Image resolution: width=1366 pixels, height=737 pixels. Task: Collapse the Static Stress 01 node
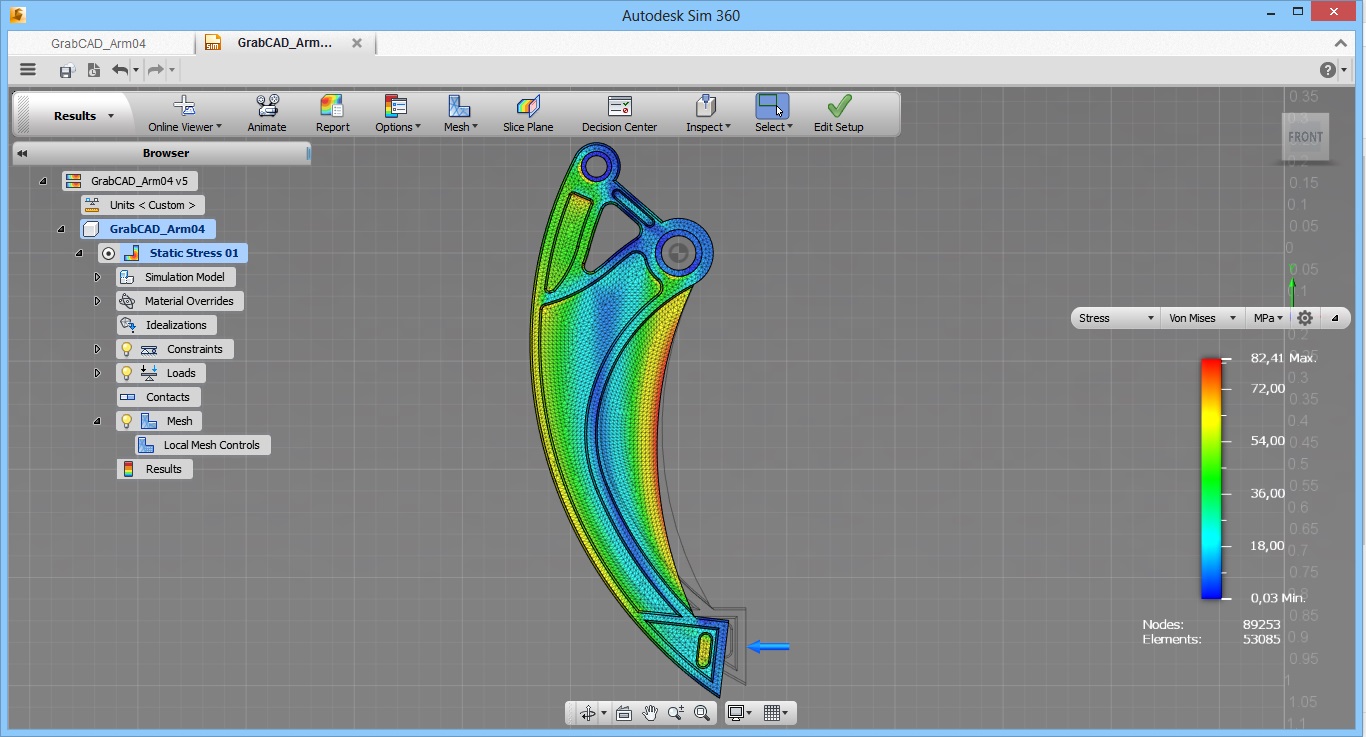pyautogui.click(x=79, y=253)
